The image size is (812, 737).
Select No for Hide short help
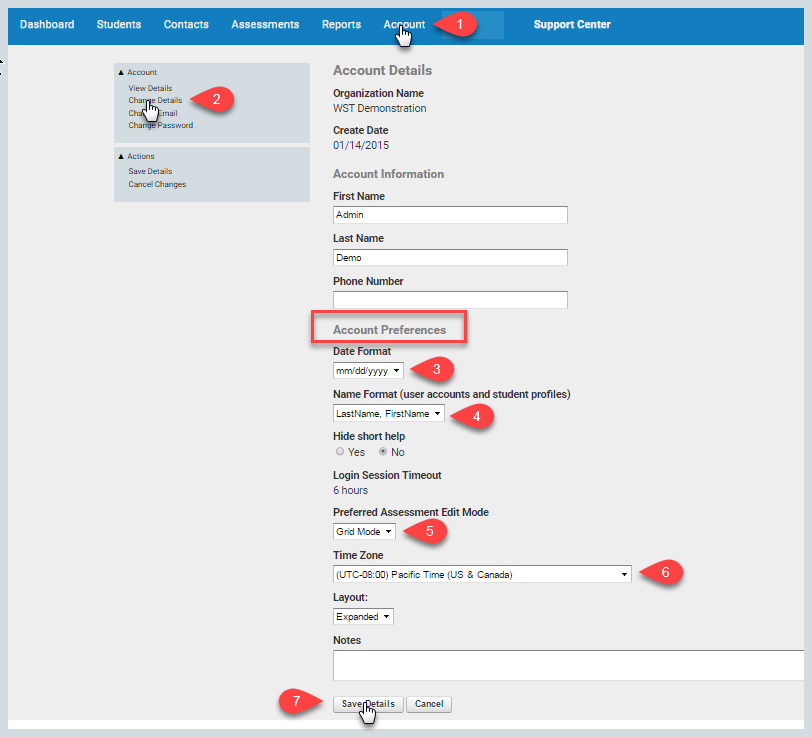(x=383, y=452)
